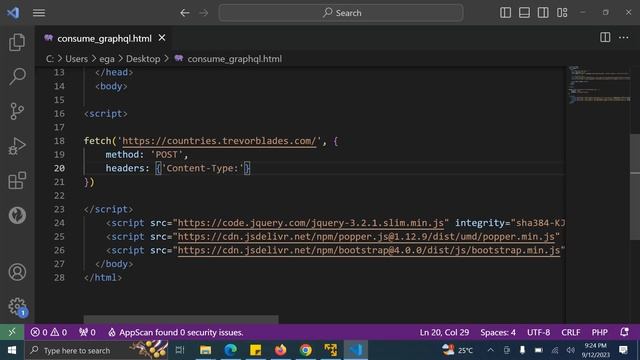Open the countries.trevorblades.com URL link
Screen dimensions: 640x360
click(219, 141)
